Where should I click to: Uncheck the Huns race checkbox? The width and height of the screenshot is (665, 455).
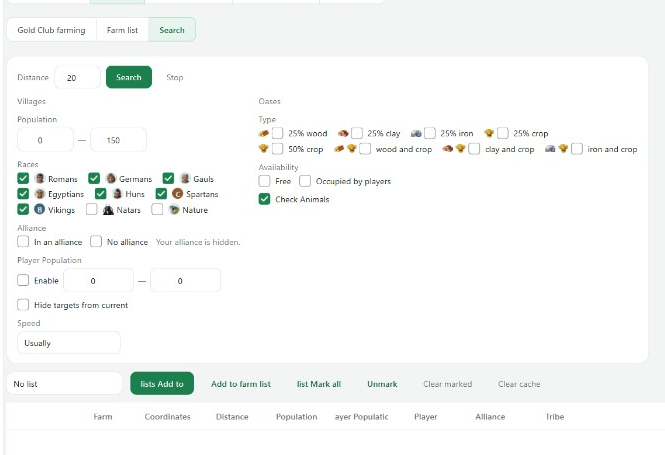coord(101,194)
